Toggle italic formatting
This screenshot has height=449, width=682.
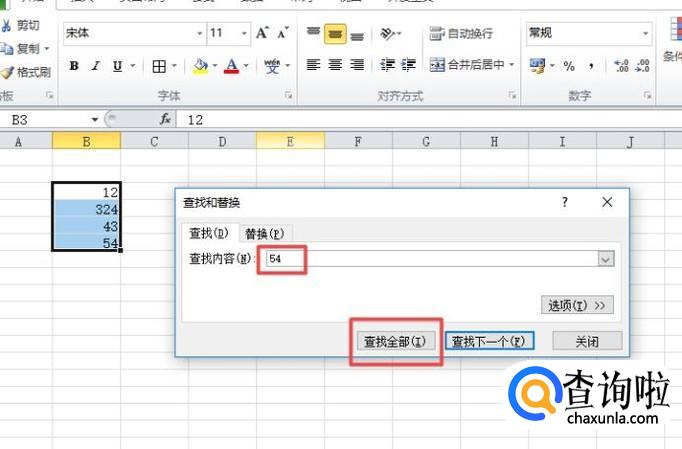click(x=96, y=66)
